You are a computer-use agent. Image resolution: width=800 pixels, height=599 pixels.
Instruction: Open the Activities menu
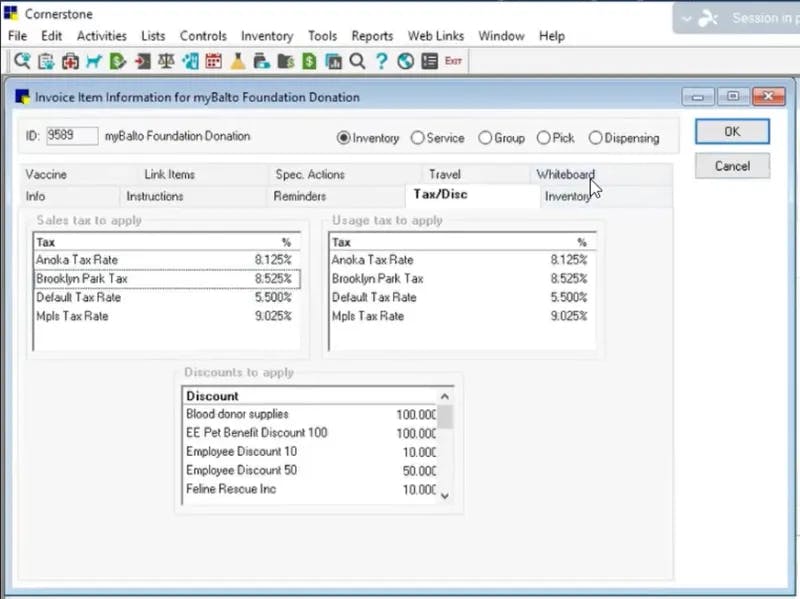click(102, 36)
